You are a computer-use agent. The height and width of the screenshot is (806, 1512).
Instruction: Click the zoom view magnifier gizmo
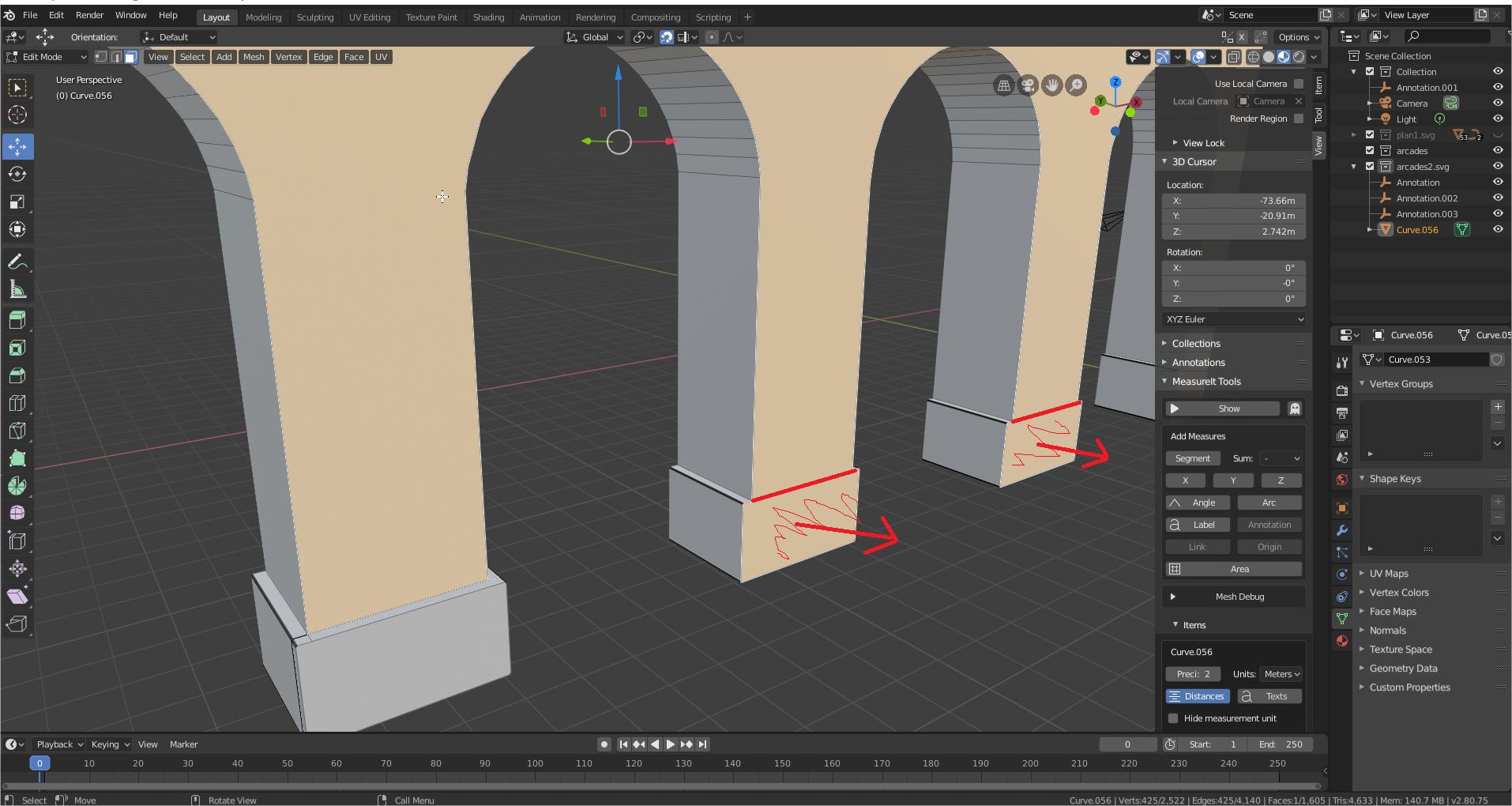[x=1076, y=85]
